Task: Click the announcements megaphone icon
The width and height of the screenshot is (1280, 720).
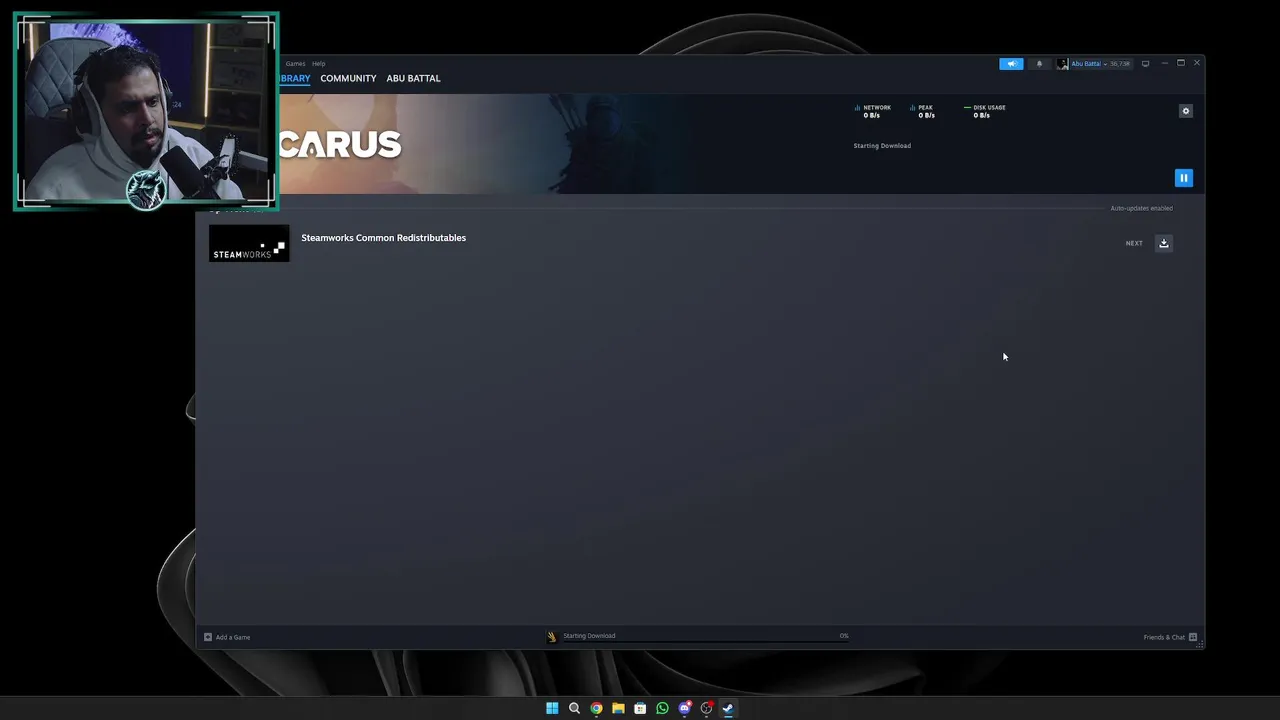Action: (1011, 64)
